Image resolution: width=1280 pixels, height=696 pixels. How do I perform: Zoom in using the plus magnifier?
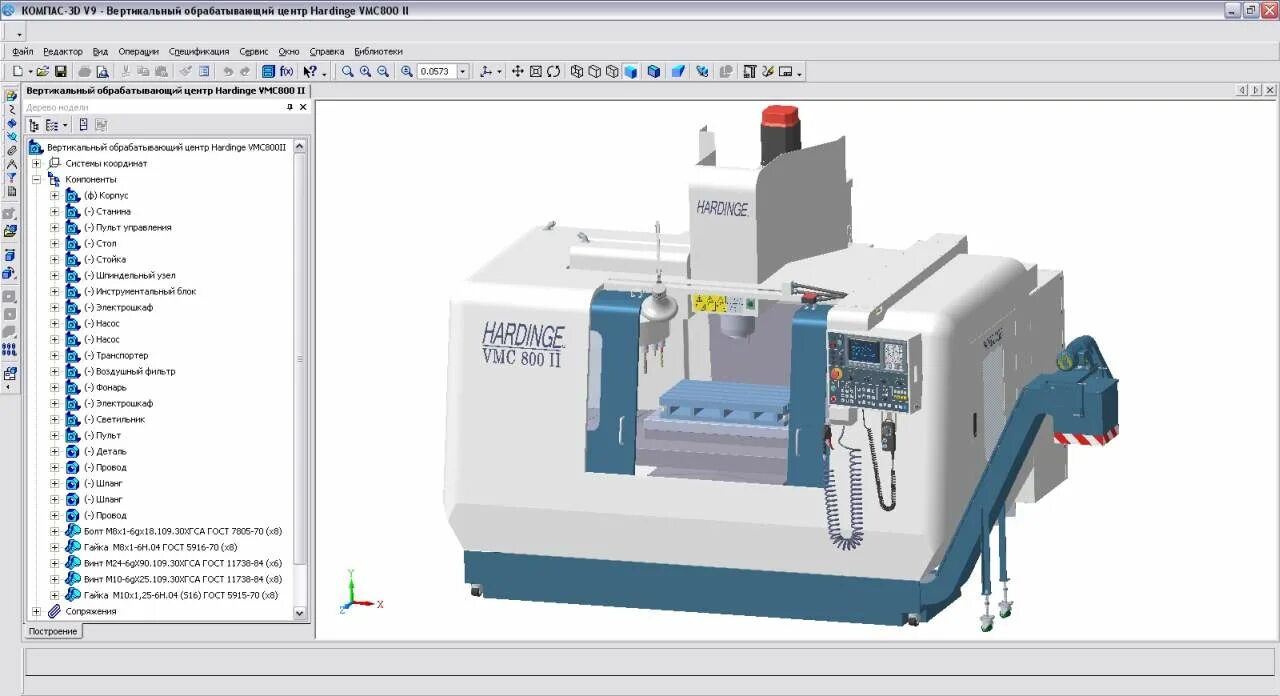[x=366, y=71]
